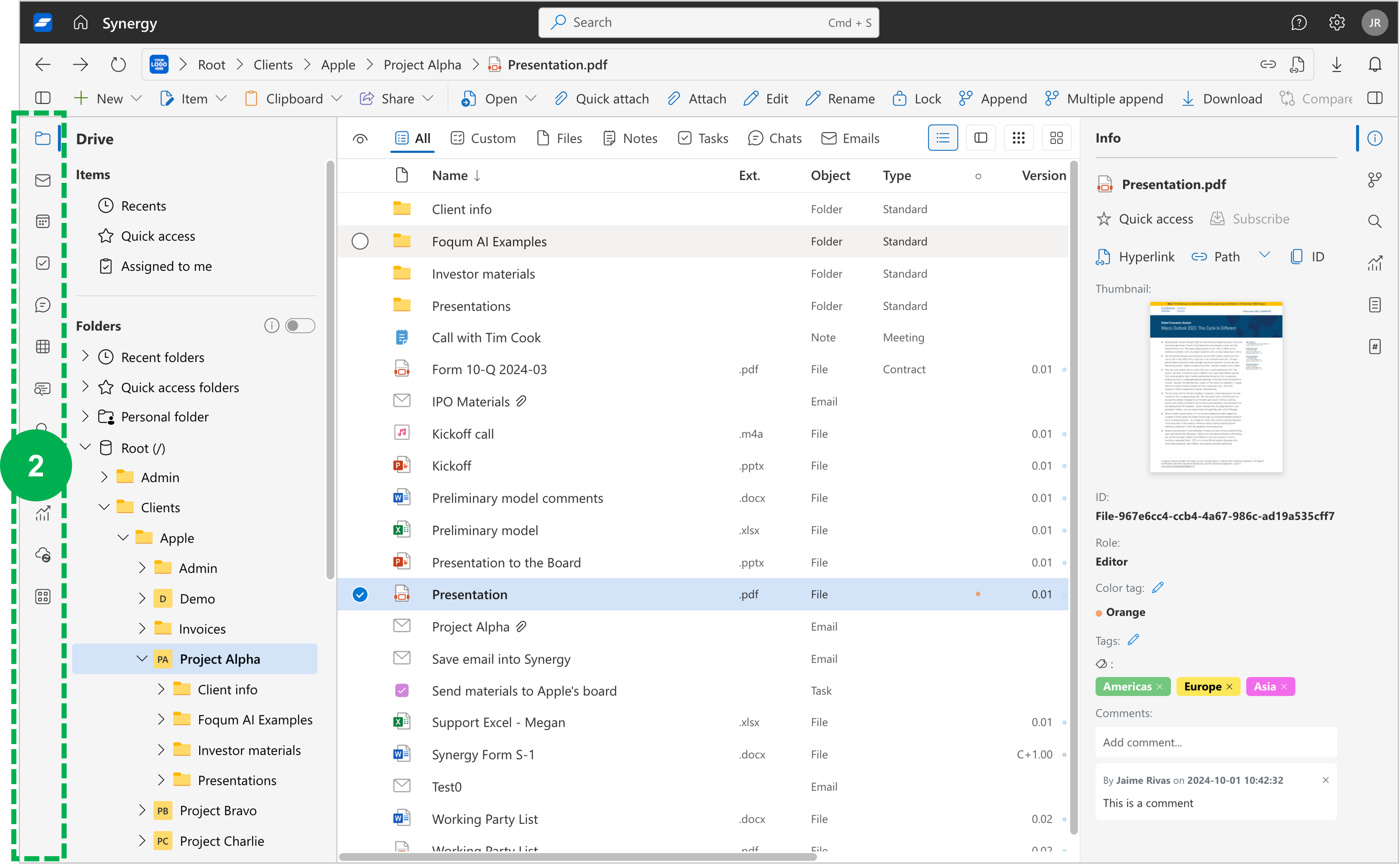Open the table grid sidebar icon

(43, 346)
